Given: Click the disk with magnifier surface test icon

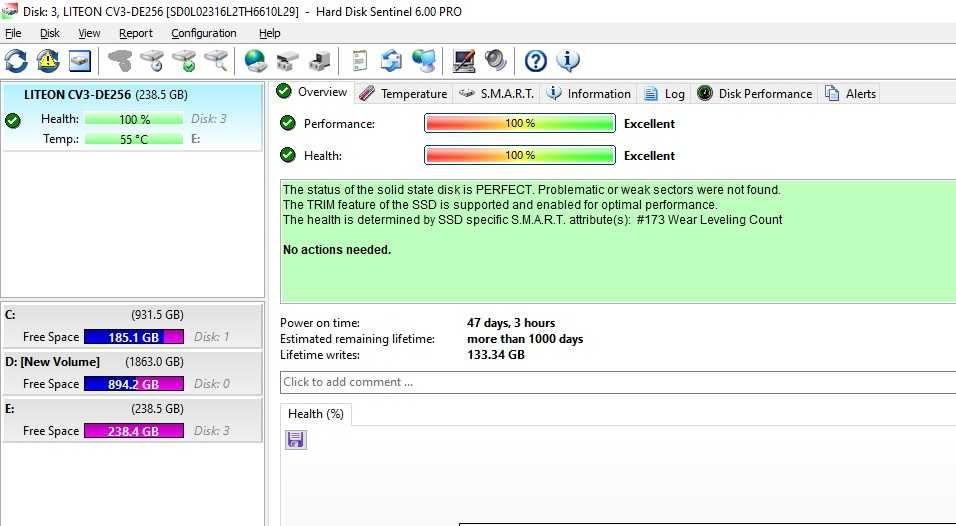Looking at the screenshot, I should point(216,61).
